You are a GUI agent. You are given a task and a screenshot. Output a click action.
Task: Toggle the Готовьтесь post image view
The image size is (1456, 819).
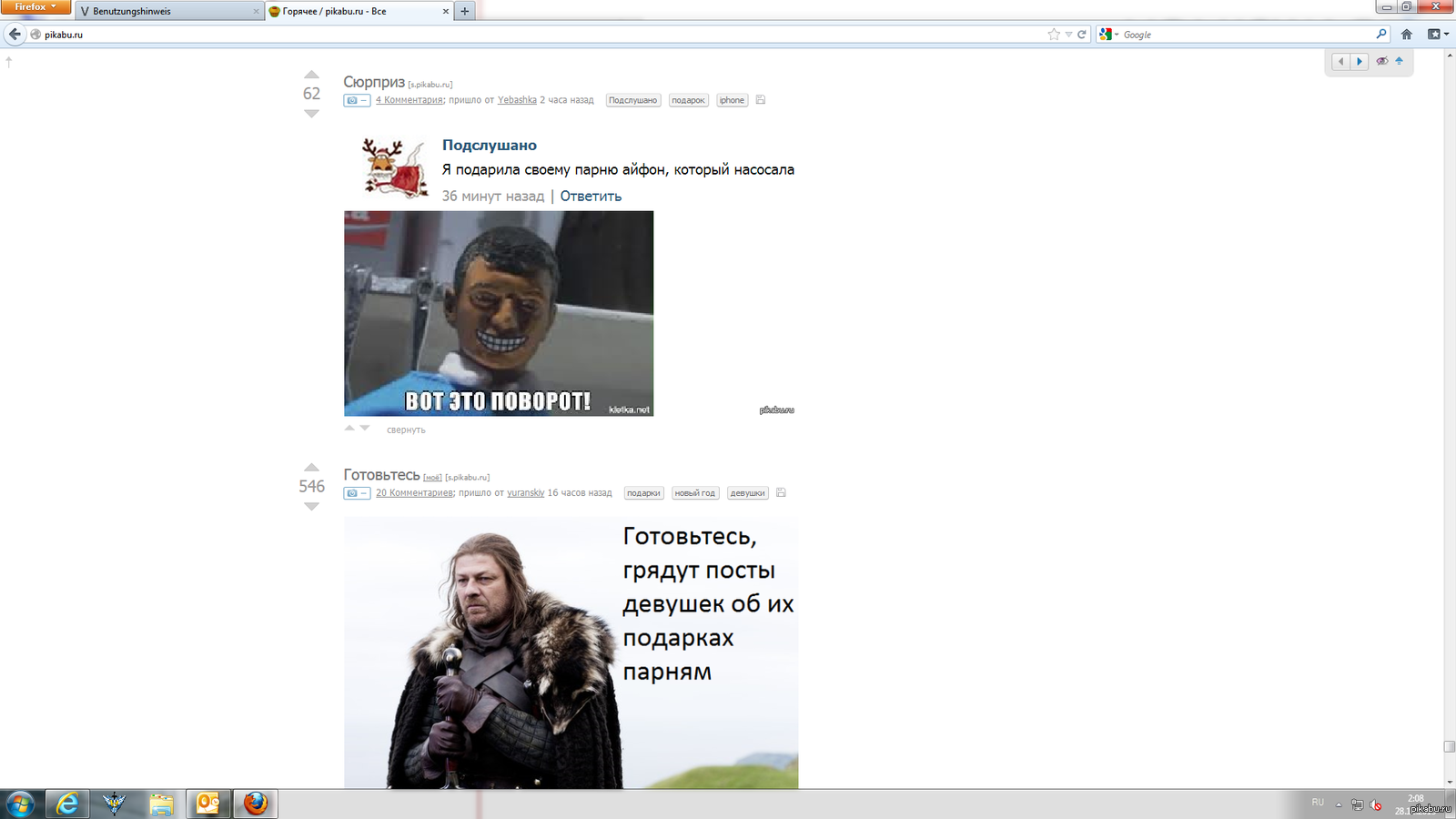357,493
